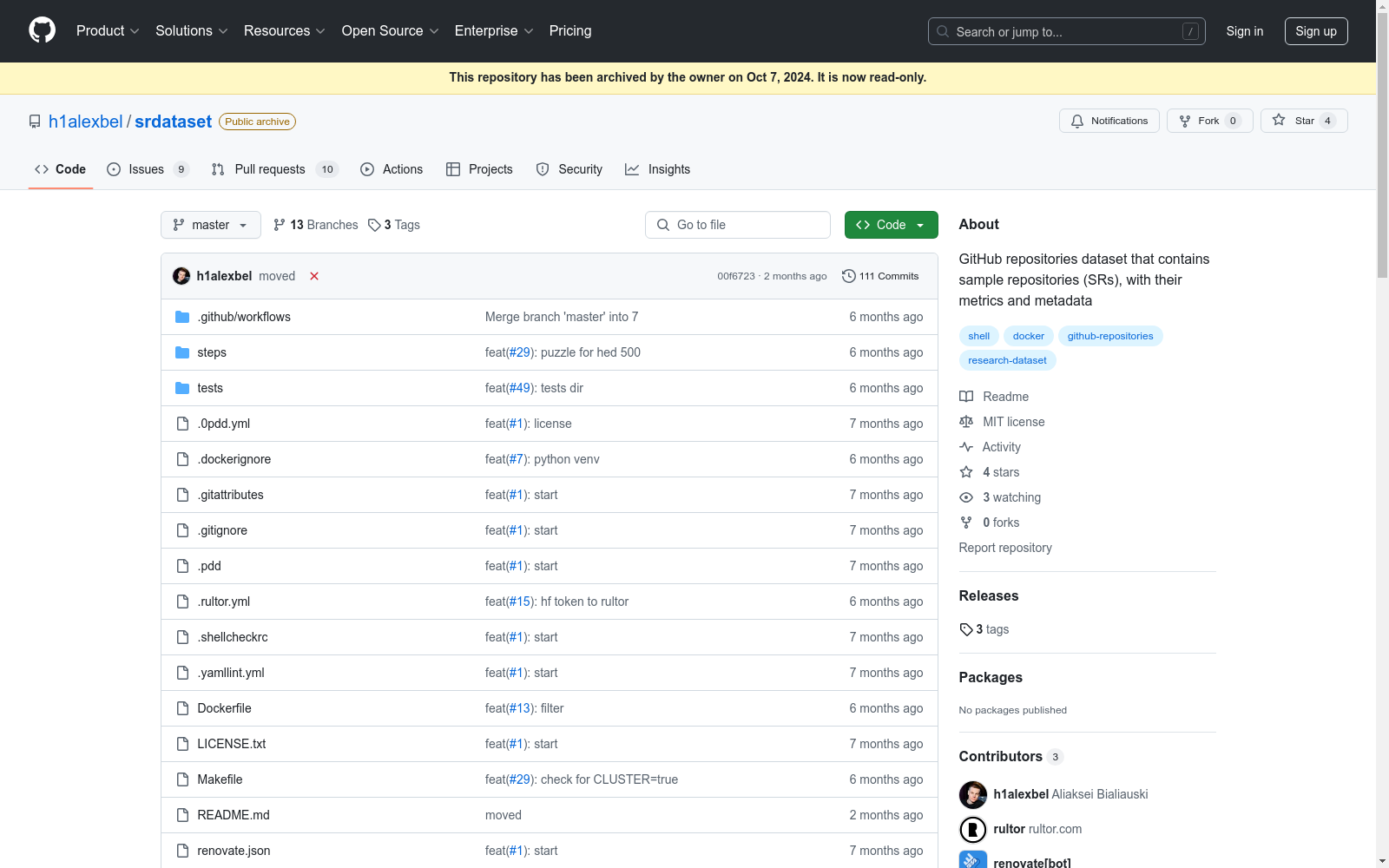Click the github-repositories topic tag
This screenshot has width=1389, height=868.
[x=1110, y=336]
